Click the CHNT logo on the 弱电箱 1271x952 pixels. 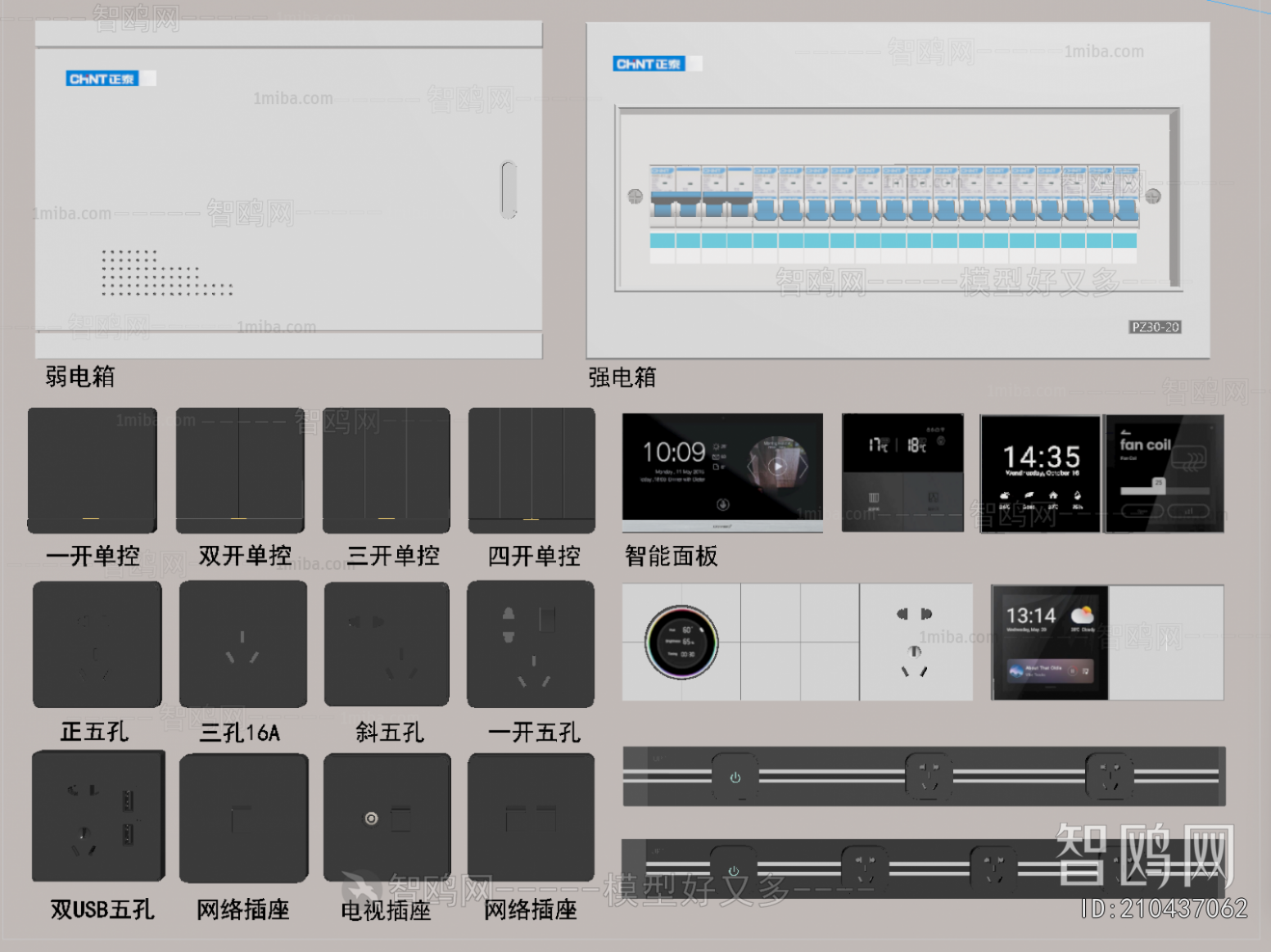pyautogui.click(x=103, y=79)
